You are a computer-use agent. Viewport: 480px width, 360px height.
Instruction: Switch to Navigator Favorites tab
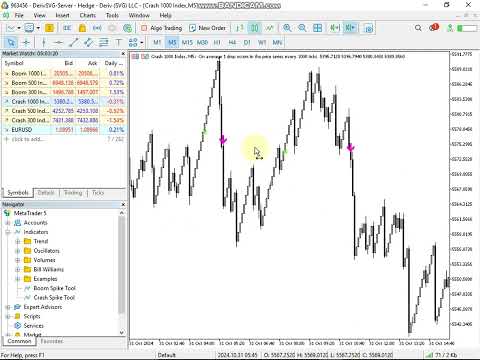pos(52,341)
